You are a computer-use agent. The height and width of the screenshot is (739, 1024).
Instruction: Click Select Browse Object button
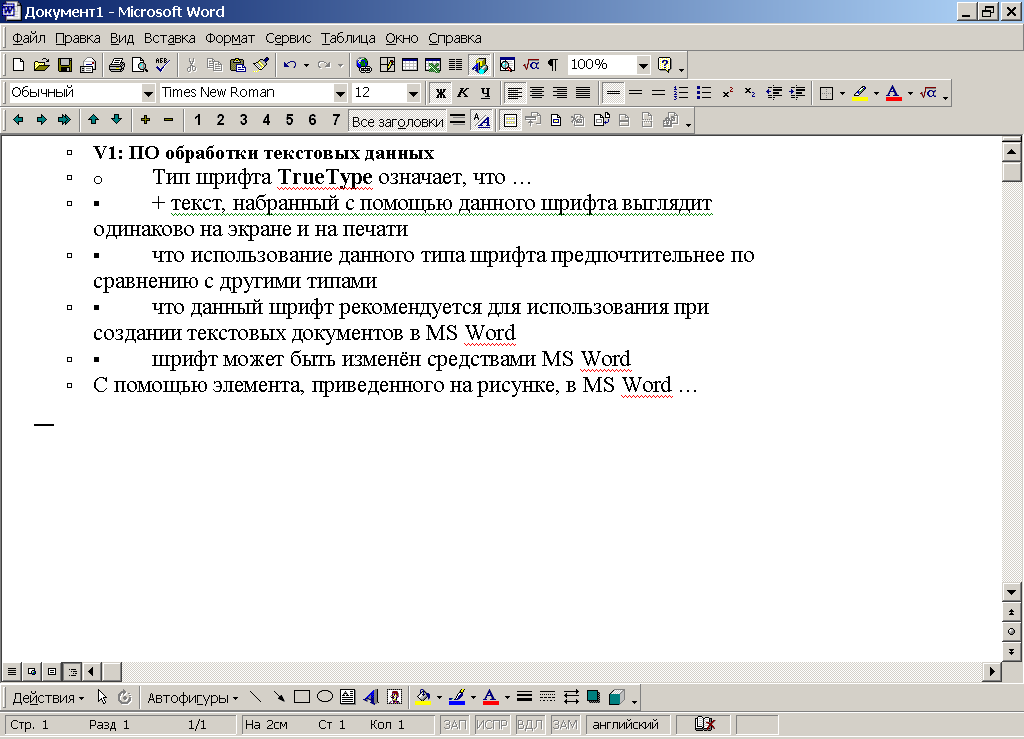[1012, 631]
